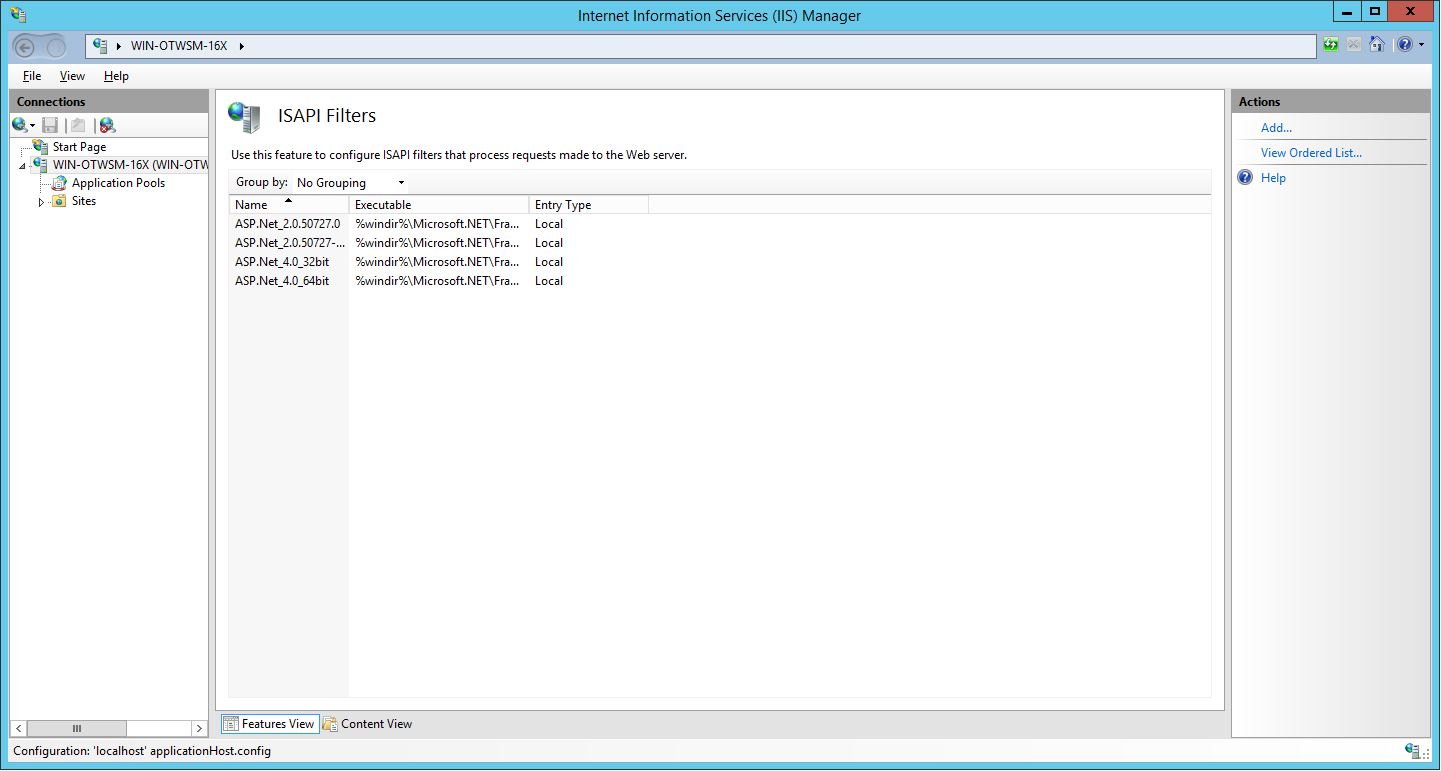Select ASP.Net_2.0.50727.0 filter row
The width and height of the screenshot is (1441, 771).
tap(719, 224)
